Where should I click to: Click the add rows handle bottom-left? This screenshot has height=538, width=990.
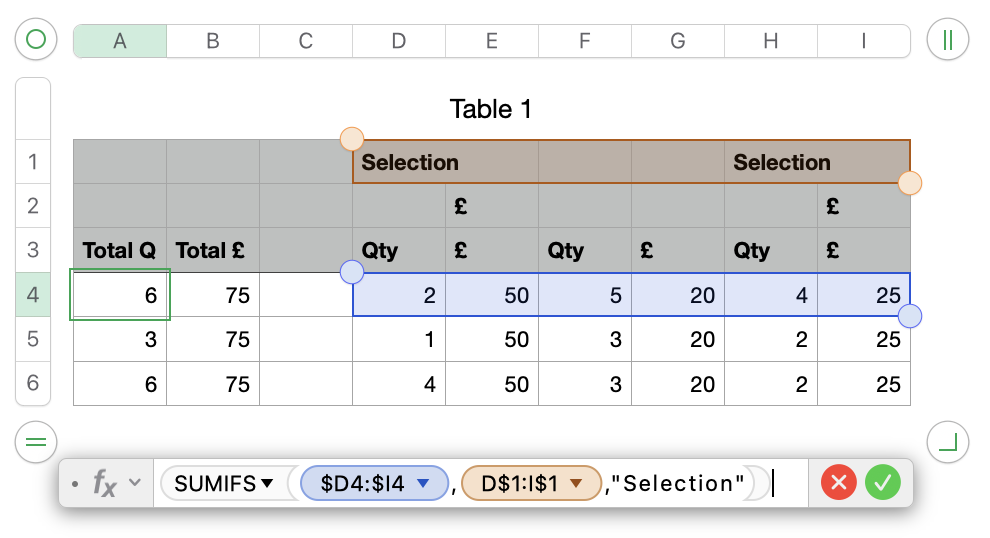[36, 441]
